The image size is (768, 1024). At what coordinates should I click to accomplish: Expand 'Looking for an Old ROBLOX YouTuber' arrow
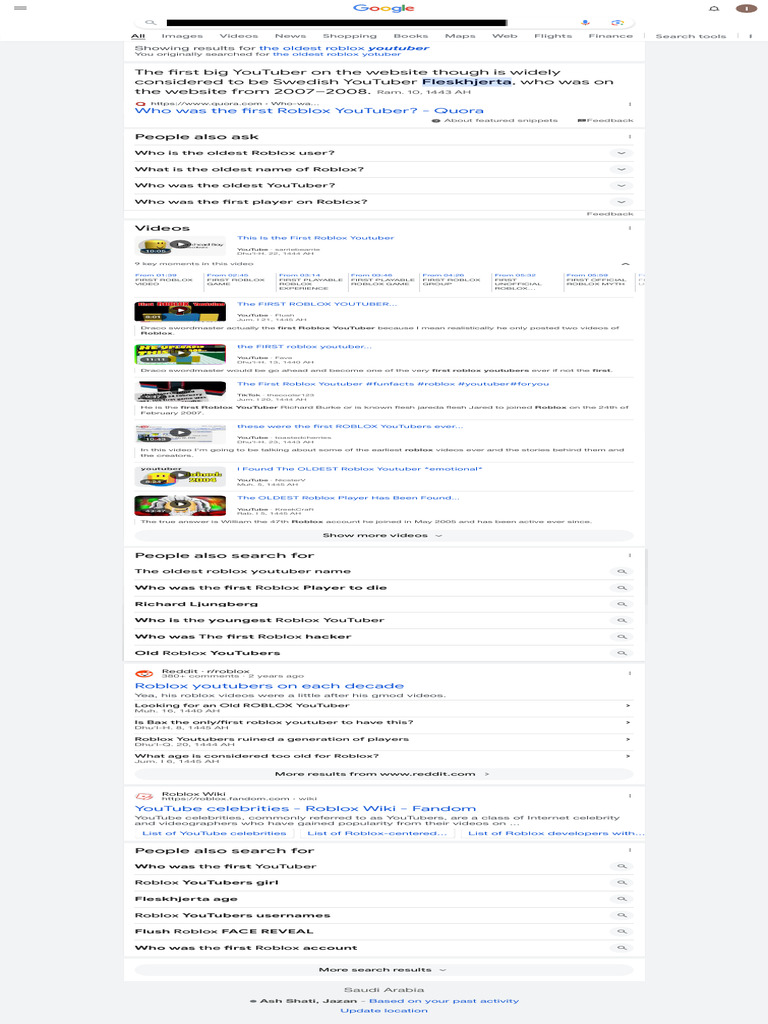click(x=628, y=706)
